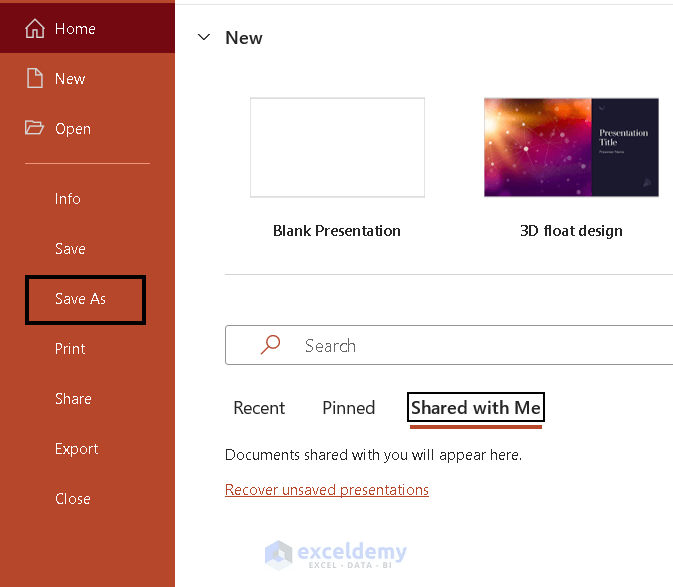Click the Open folder icon
Viewport: 673px width, 587px height.
(x=34, y=127)
